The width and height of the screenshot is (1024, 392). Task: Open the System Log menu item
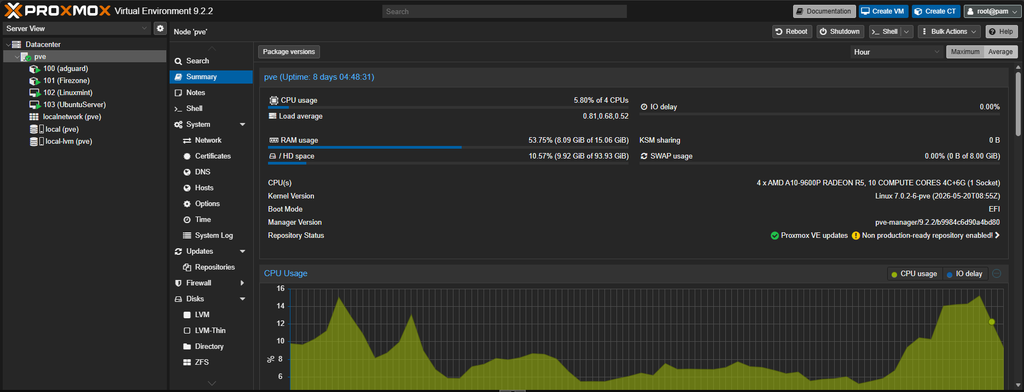pos(214,235)
